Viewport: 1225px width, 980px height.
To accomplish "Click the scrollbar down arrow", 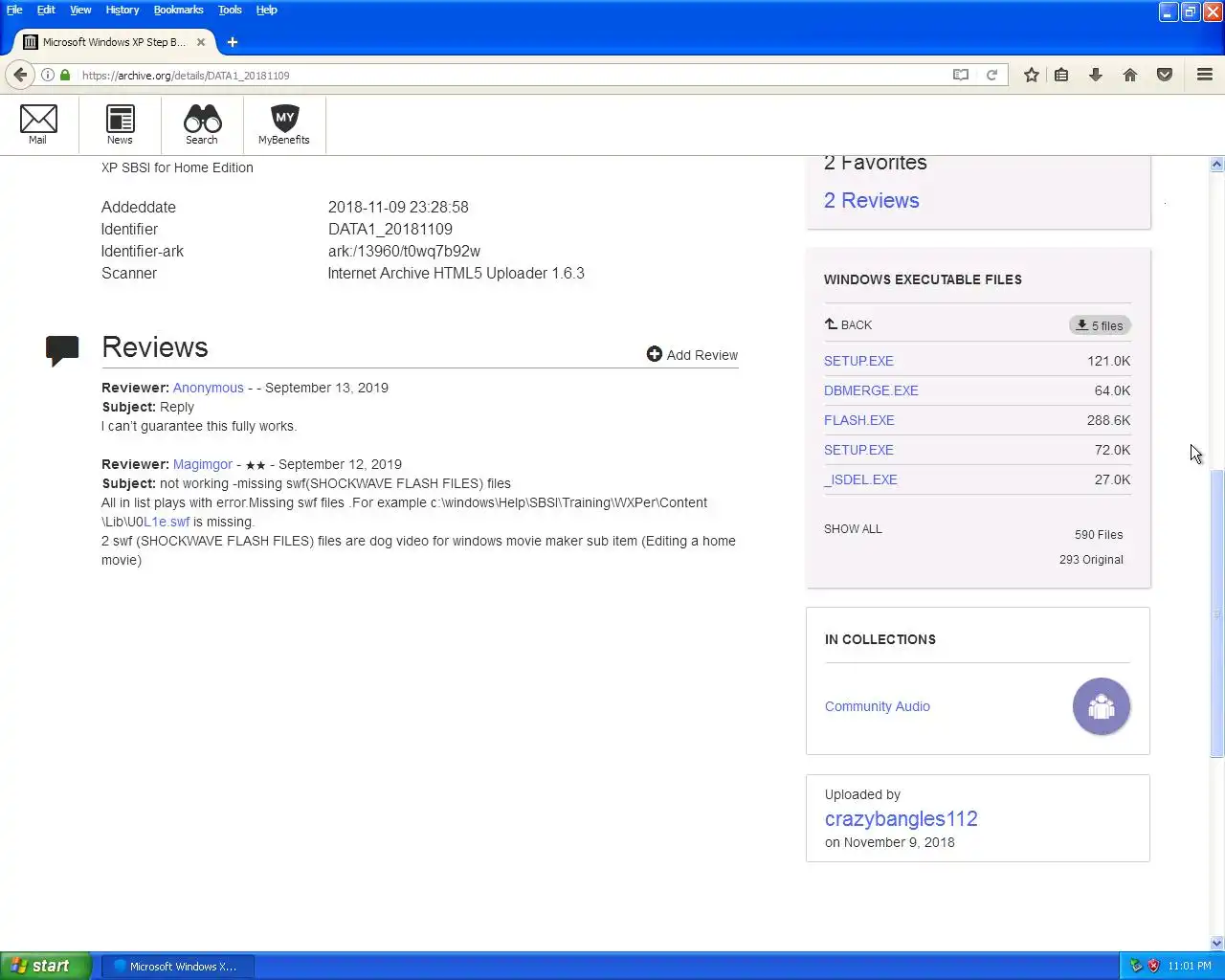I will tap(1216, 943).
